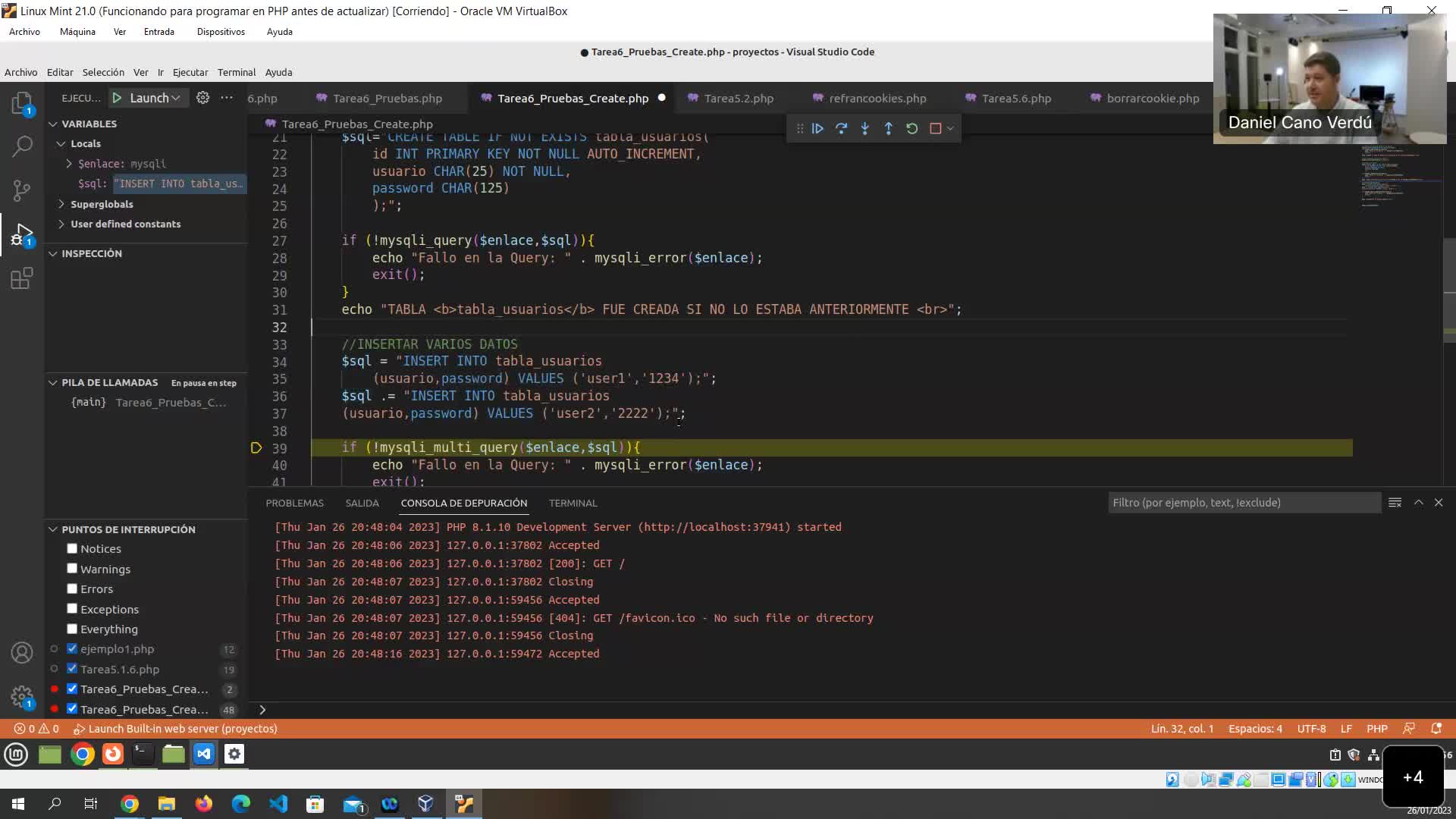Click the Step Into debug arrow
Screen dimensions: 1456x819
tap(864, 129)
